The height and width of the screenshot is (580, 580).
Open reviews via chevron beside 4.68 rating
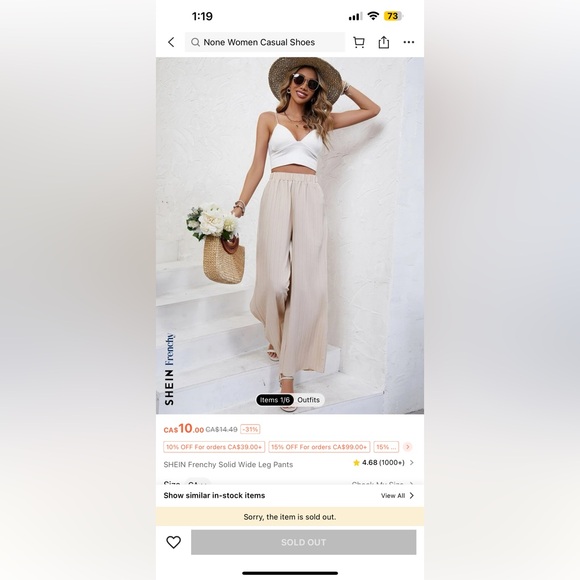[x=412, y=463]
